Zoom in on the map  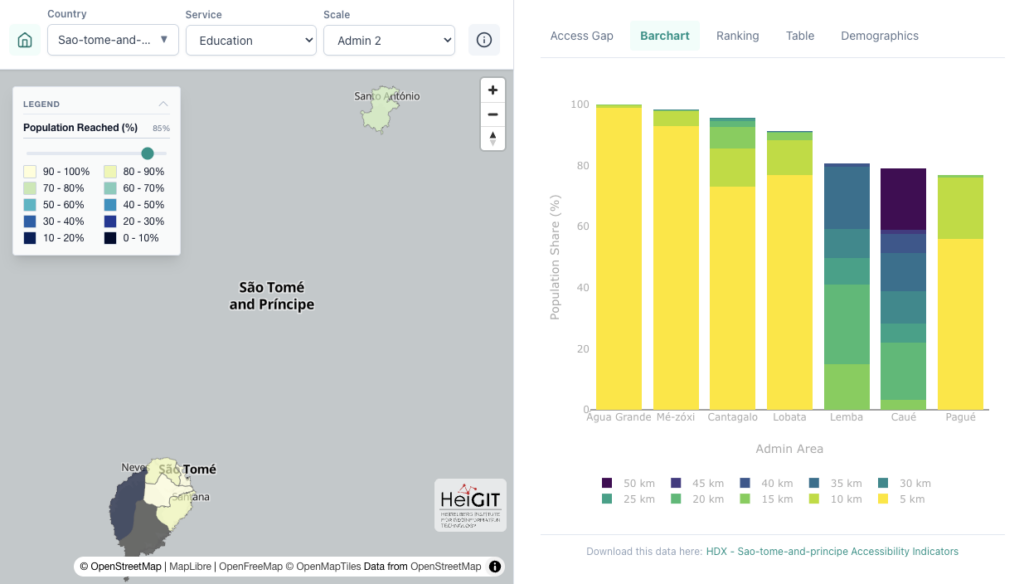click(492, 89)
